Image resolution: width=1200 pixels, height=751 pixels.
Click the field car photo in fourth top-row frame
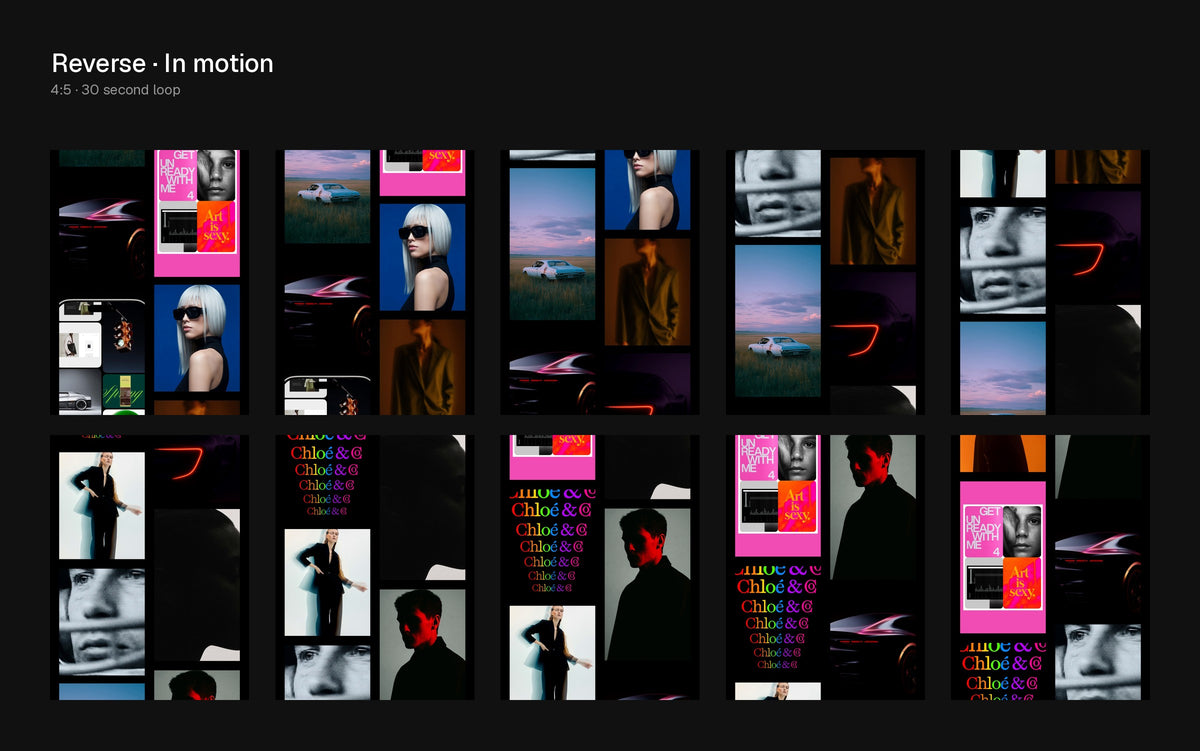777,320
